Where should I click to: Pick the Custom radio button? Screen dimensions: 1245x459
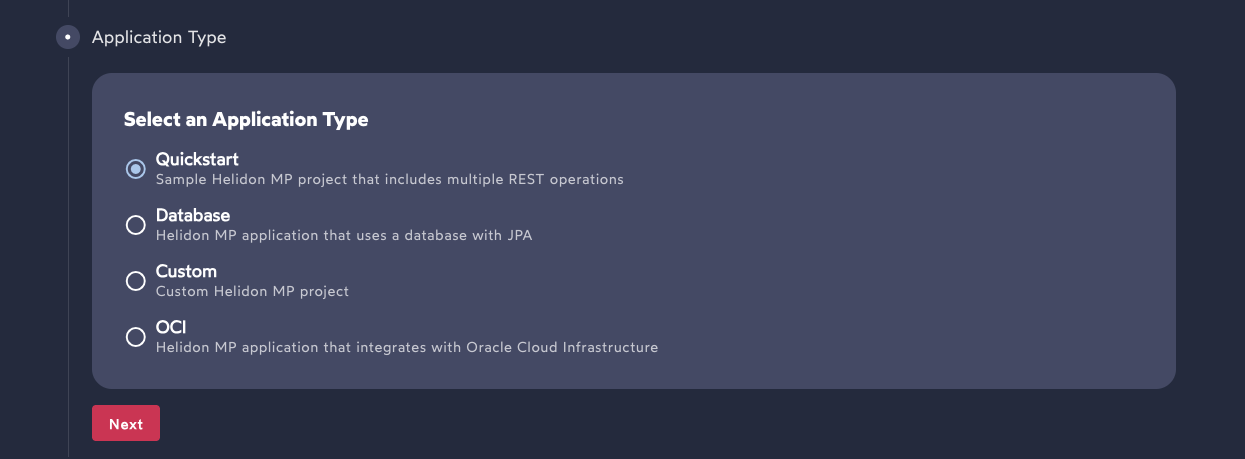tap(136, 281)
